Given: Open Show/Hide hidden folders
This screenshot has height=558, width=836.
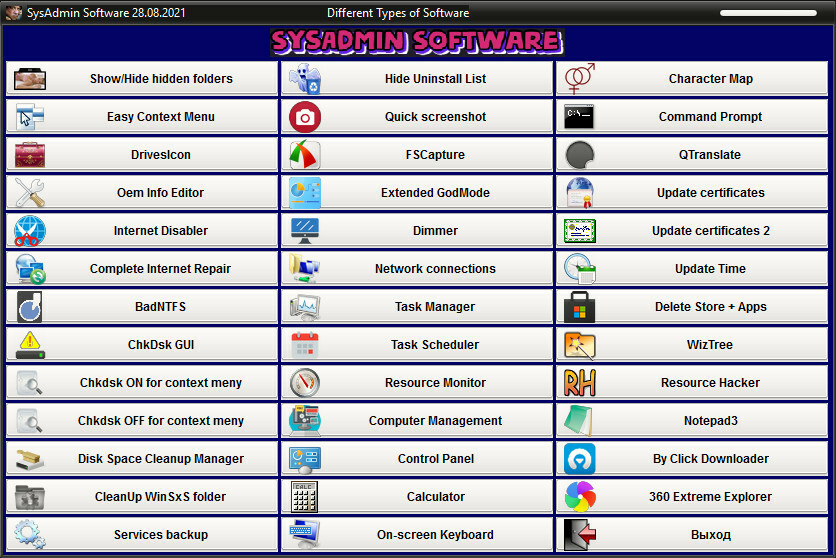Looking at the screenshot, I should [x=142, y=78].
